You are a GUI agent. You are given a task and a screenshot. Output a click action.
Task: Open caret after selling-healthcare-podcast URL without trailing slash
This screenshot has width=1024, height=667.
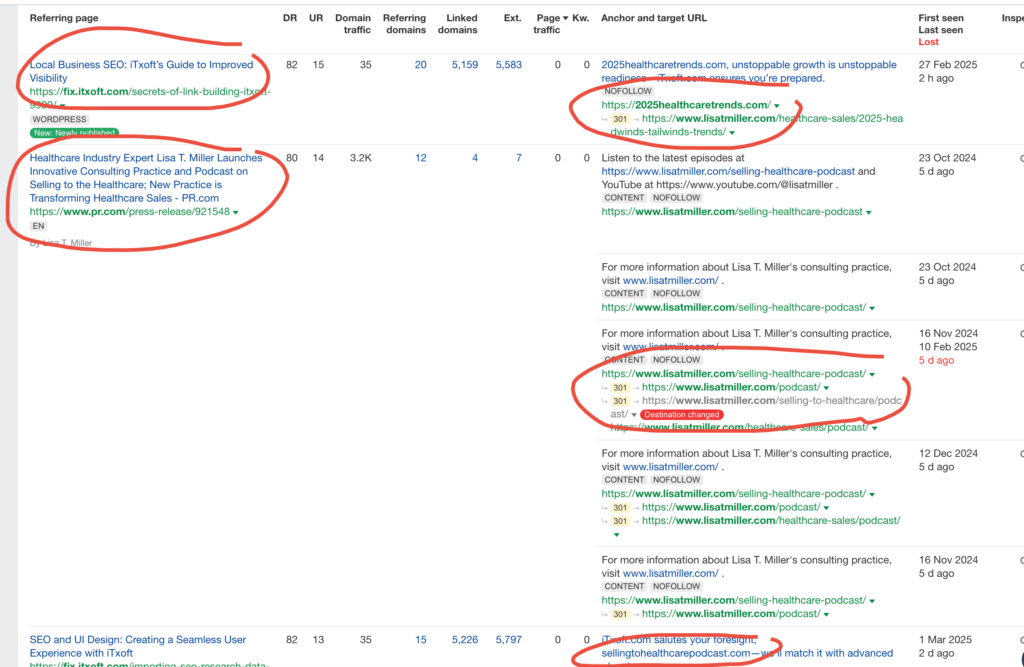[x=869, y=212]
